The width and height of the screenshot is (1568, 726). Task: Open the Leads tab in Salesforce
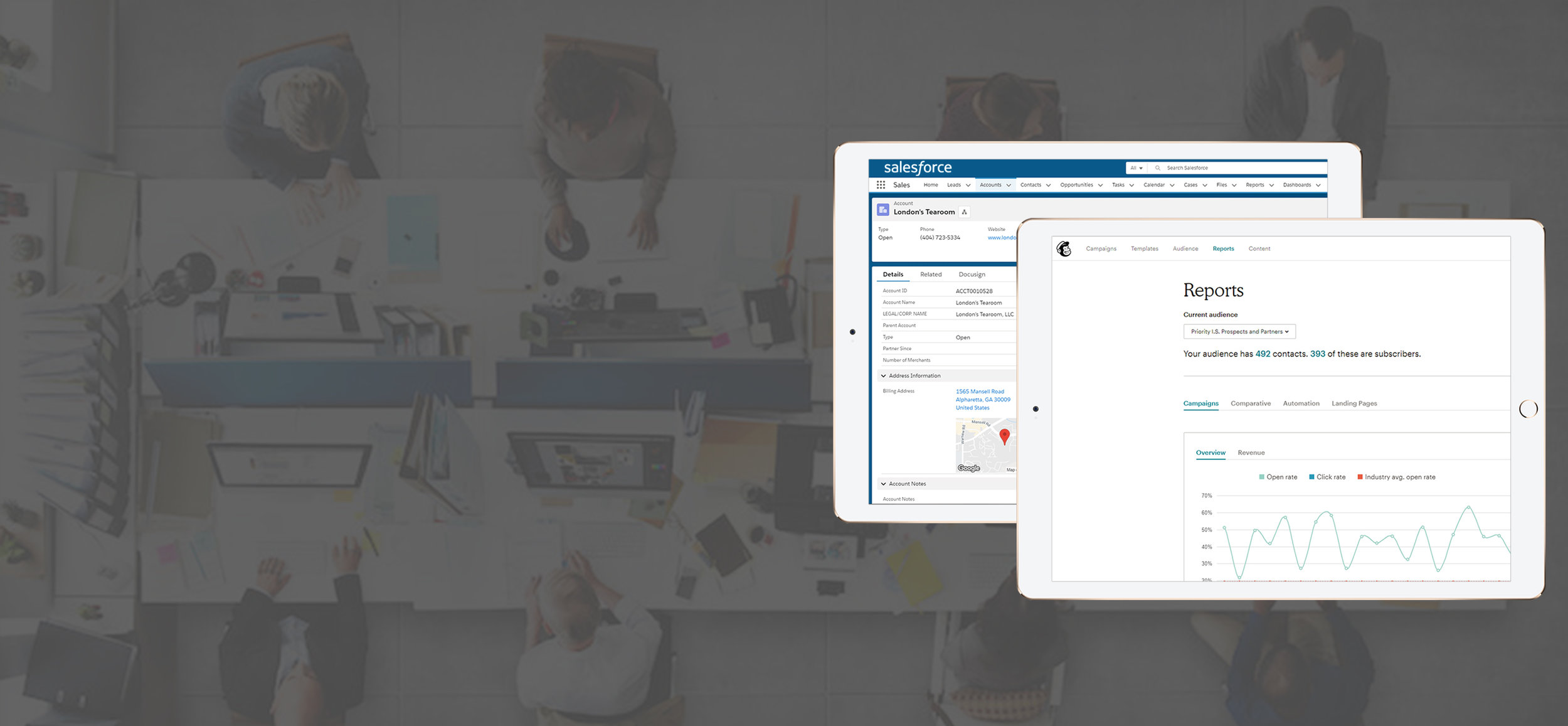point(954,185)
